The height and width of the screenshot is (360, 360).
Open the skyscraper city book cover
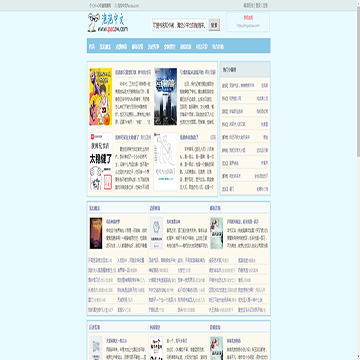pos(165,97)
